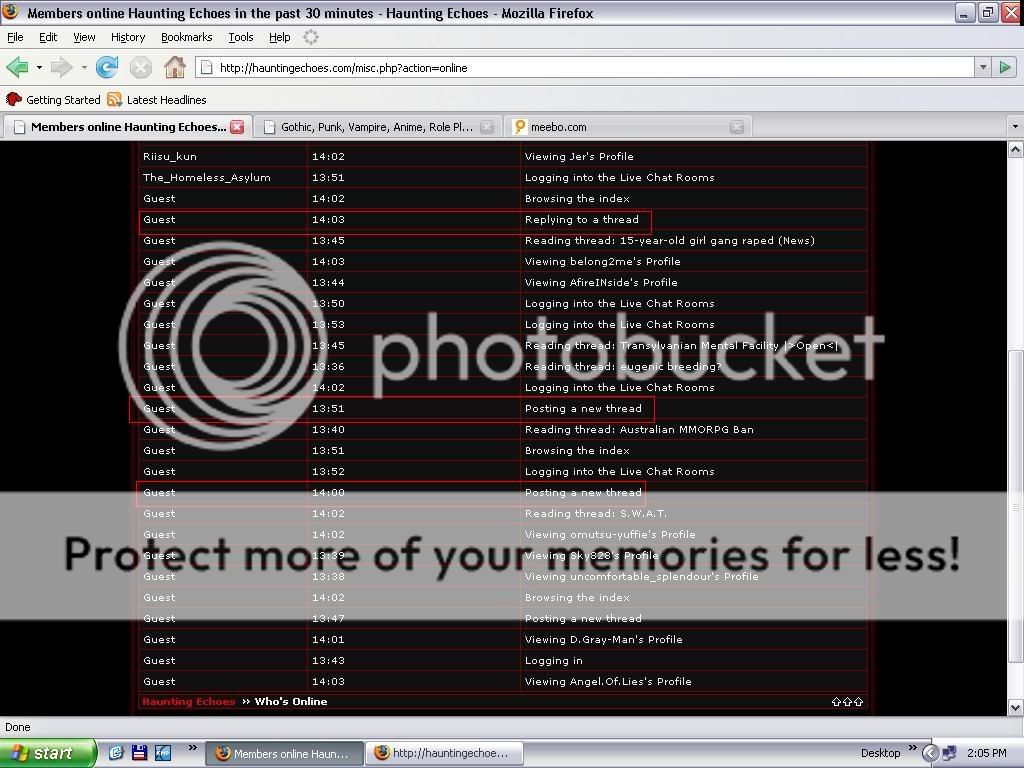Expand the address bar URL dropdown
Screen dimensions: 1024x768
tap(982, 68)
